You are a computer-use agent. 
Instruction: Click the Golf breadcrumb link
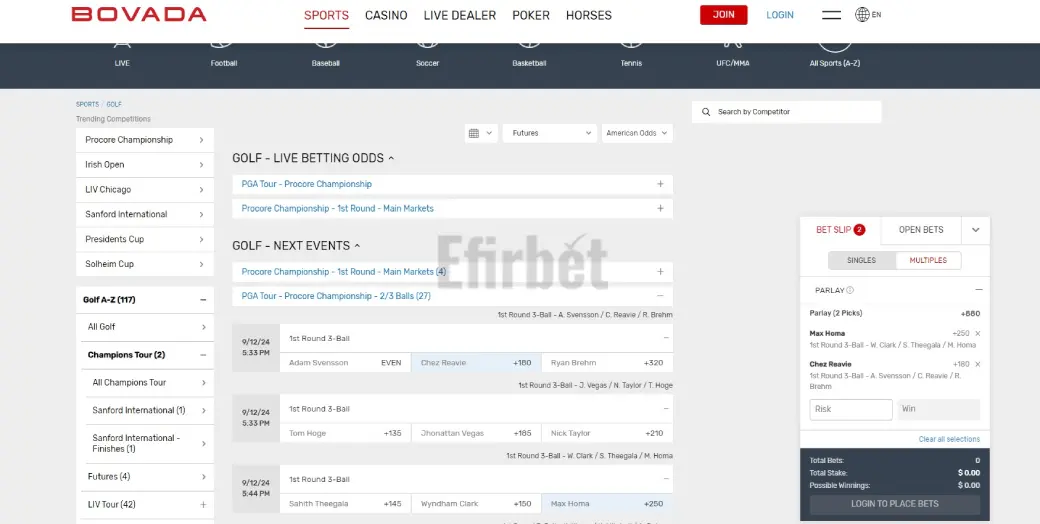[x=114, y=105]
